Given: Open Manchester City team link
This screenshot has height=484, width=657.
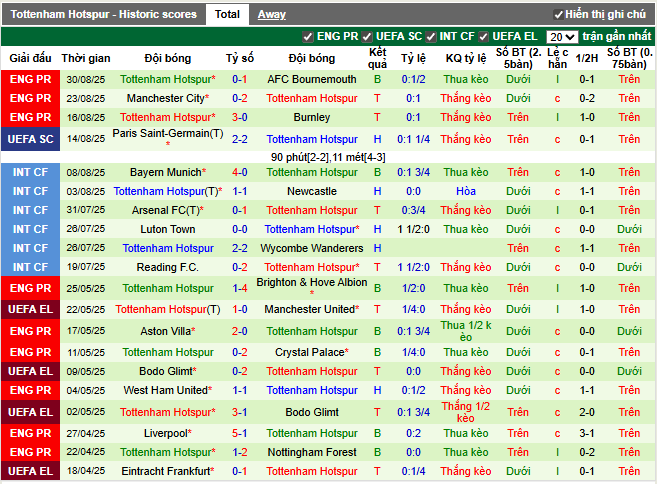Looking at the screenshot, I should 166,98.
